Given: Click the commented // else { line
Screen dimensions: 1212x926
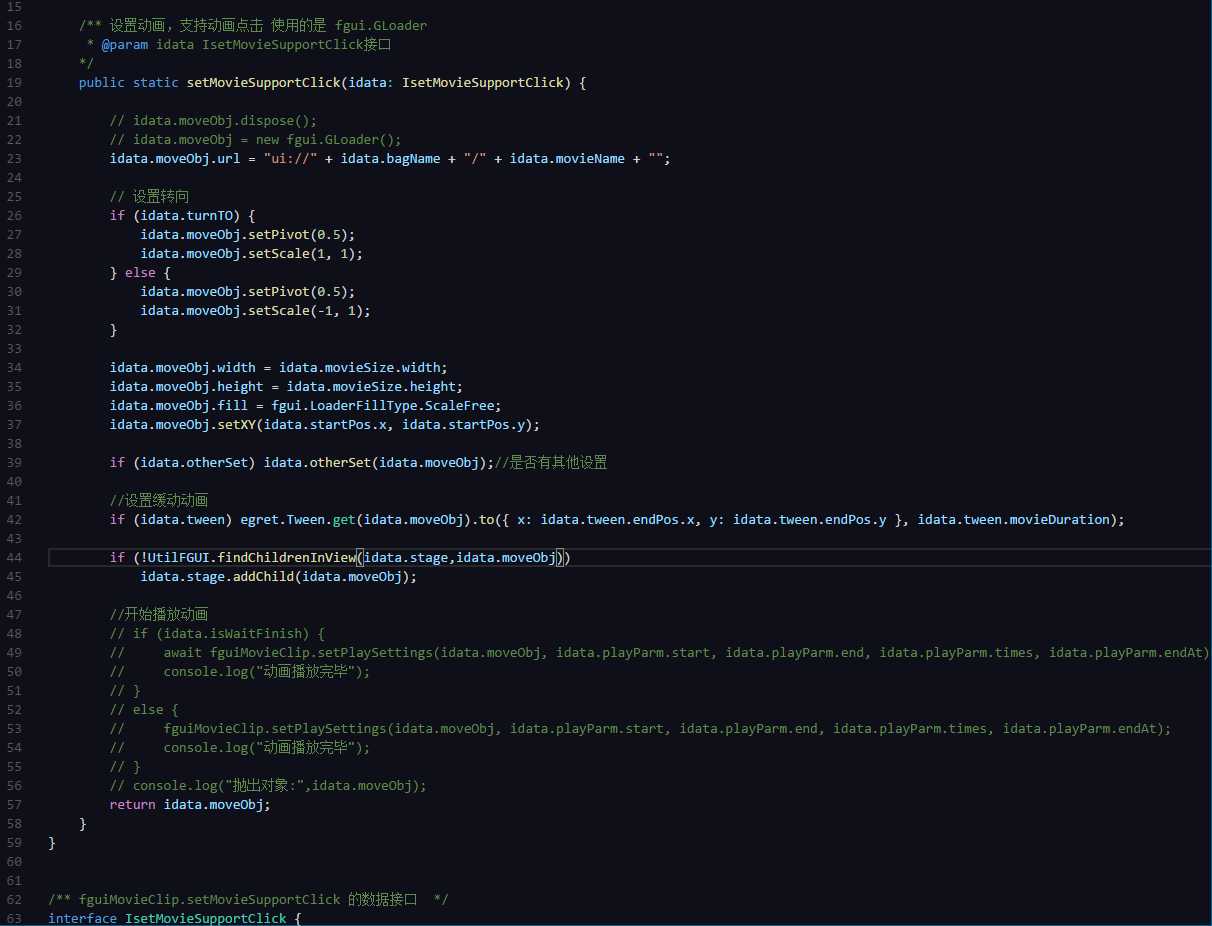Looking at the screenshot, I should [x=144, y=709].
